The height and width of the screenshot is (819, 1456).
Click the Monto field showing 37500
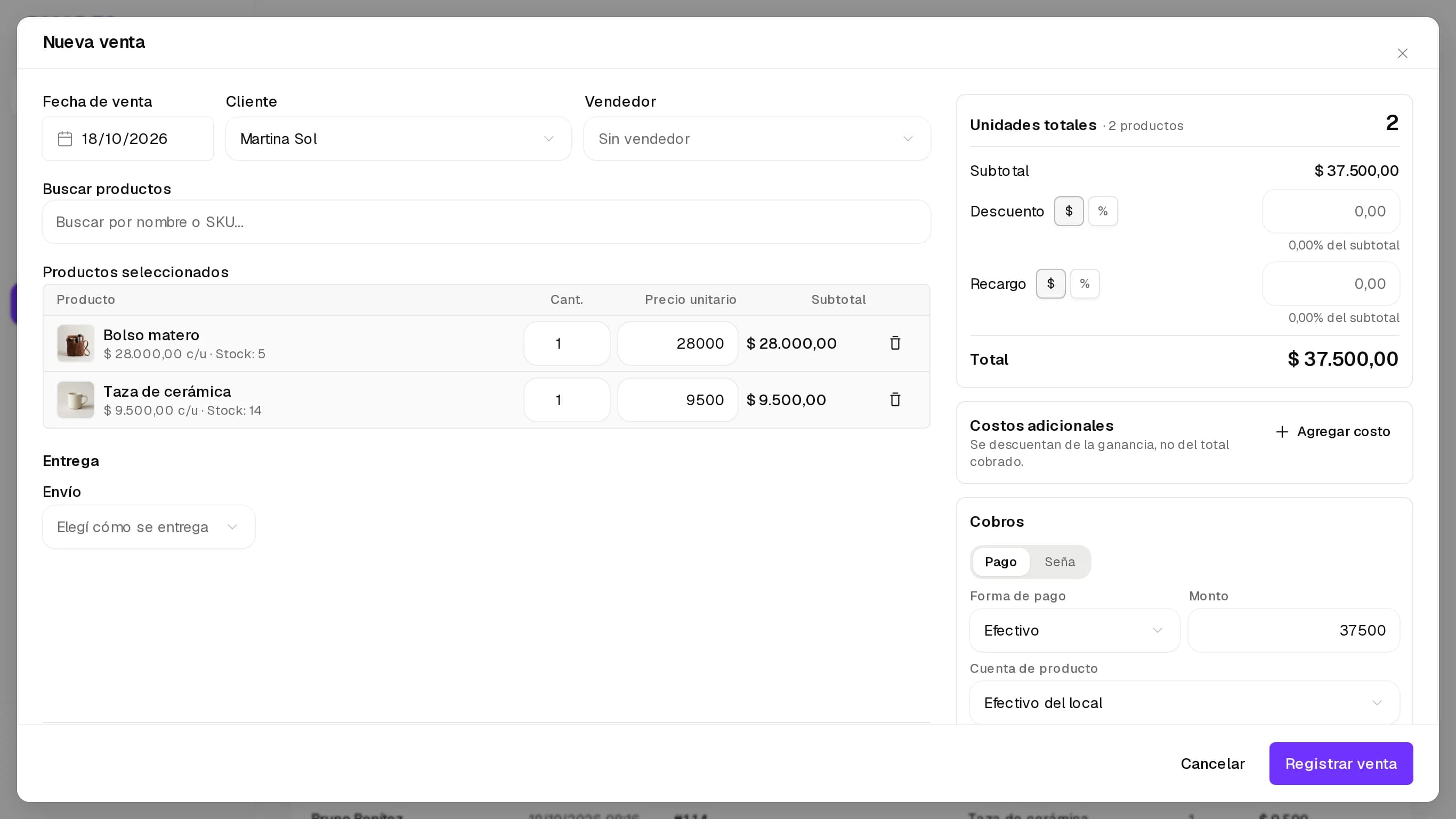[1293, 631]
